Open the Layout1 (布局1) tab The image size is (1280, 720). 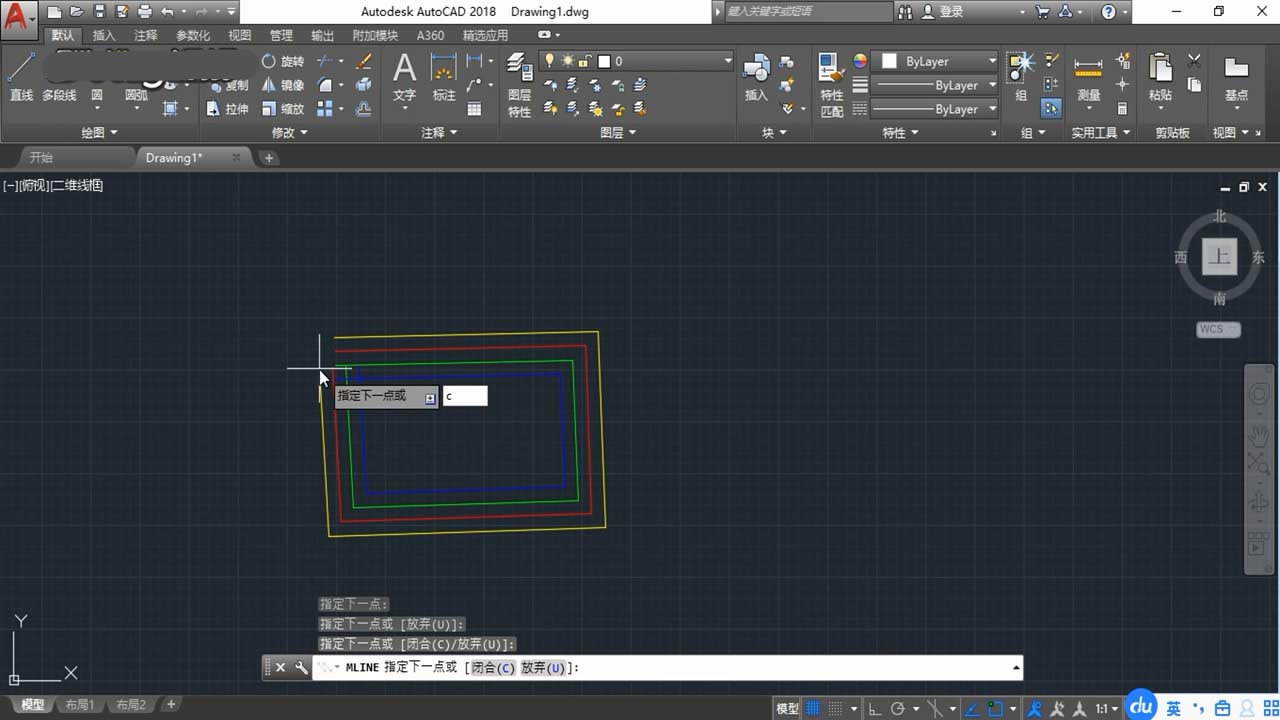click(x=79, y=705)
